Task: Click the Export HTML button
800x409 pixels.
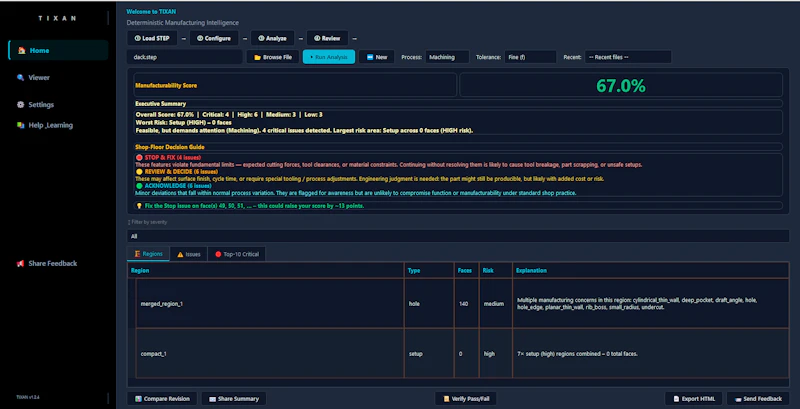Action: click(693, 399)
